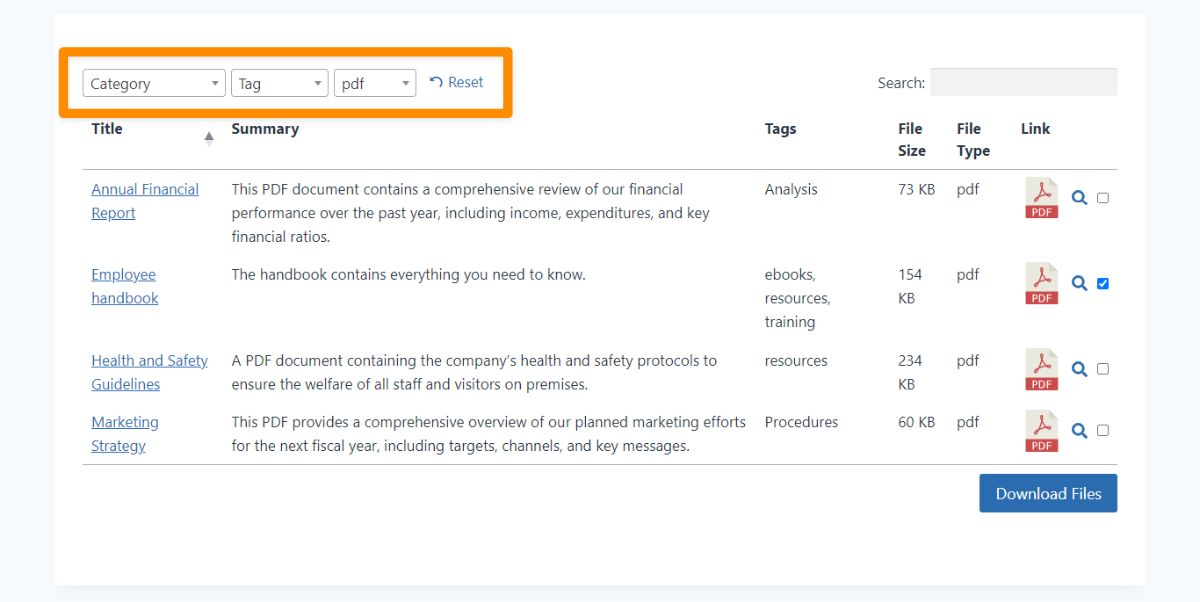The height and width of the screenshot is (602, 1200).
Task: Open PDF icon for Annual Financial Report
Action: coord(1041,198)
